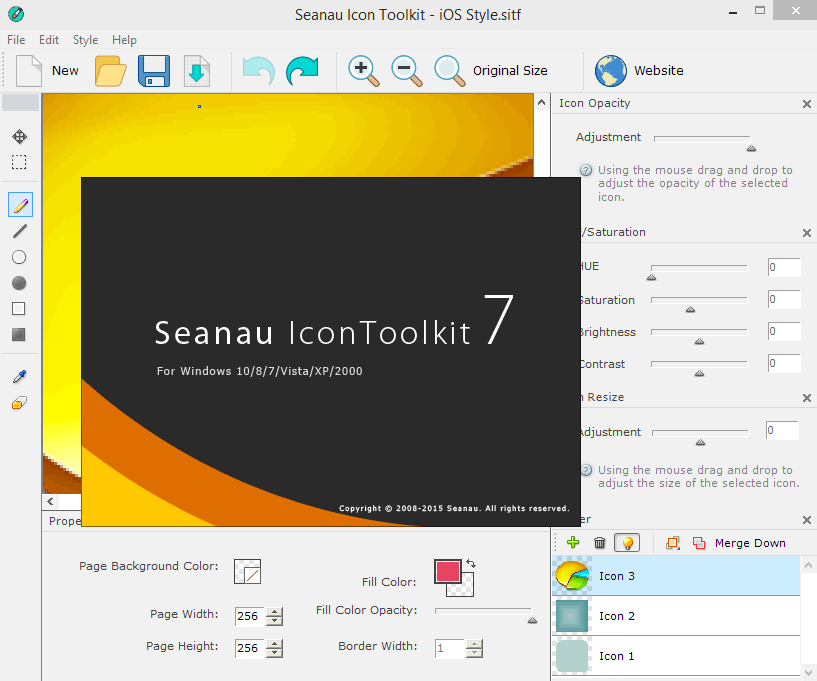Redo the last undone action
The width and height of the screenshot is (817, 681).
click(302, 70)
